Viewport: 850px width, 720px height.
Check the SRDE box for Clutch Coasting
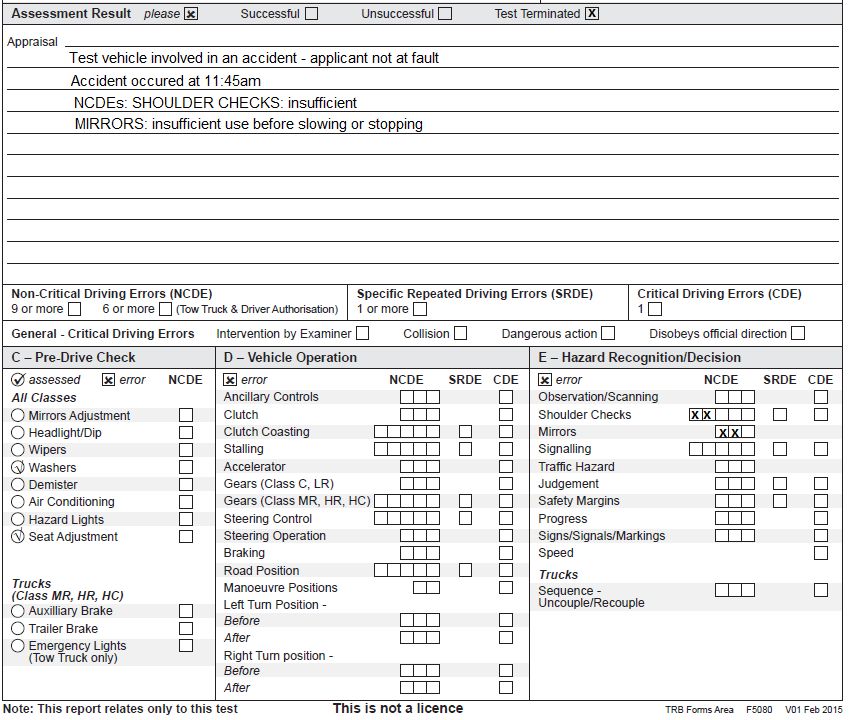pyautogui.click(x=465, y=432)
